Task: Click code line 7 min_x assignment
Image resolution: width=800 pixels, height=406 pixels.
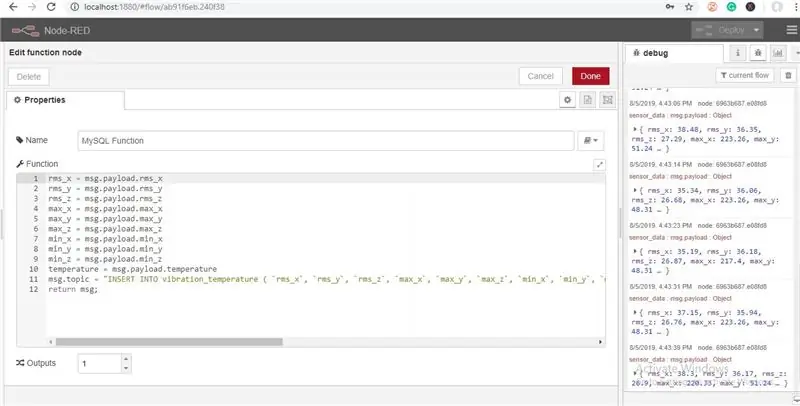Action: tap(105, 239)
